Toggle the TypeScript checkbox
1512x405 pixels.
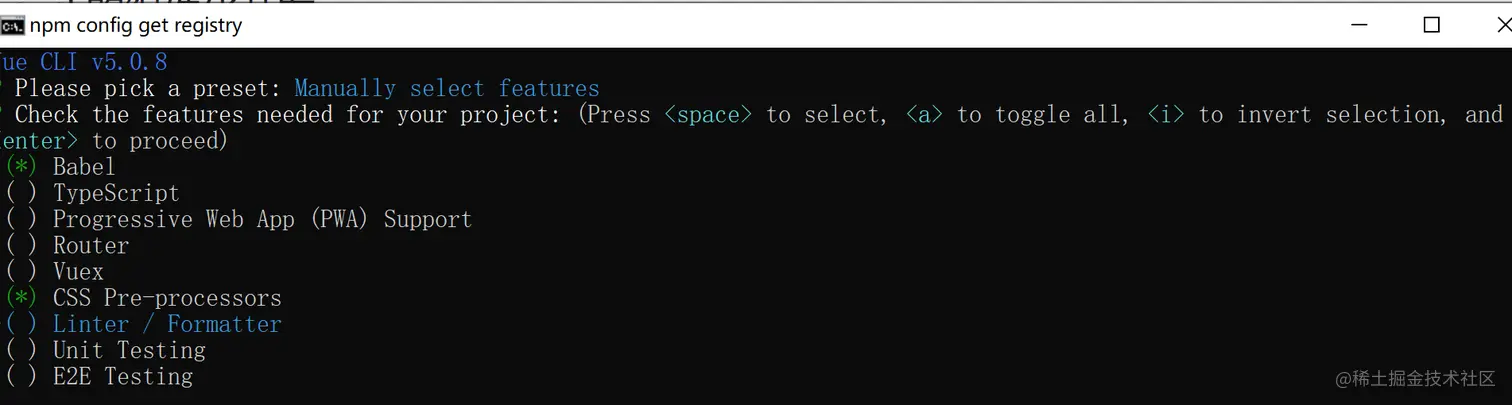click(x=21, y=193)
